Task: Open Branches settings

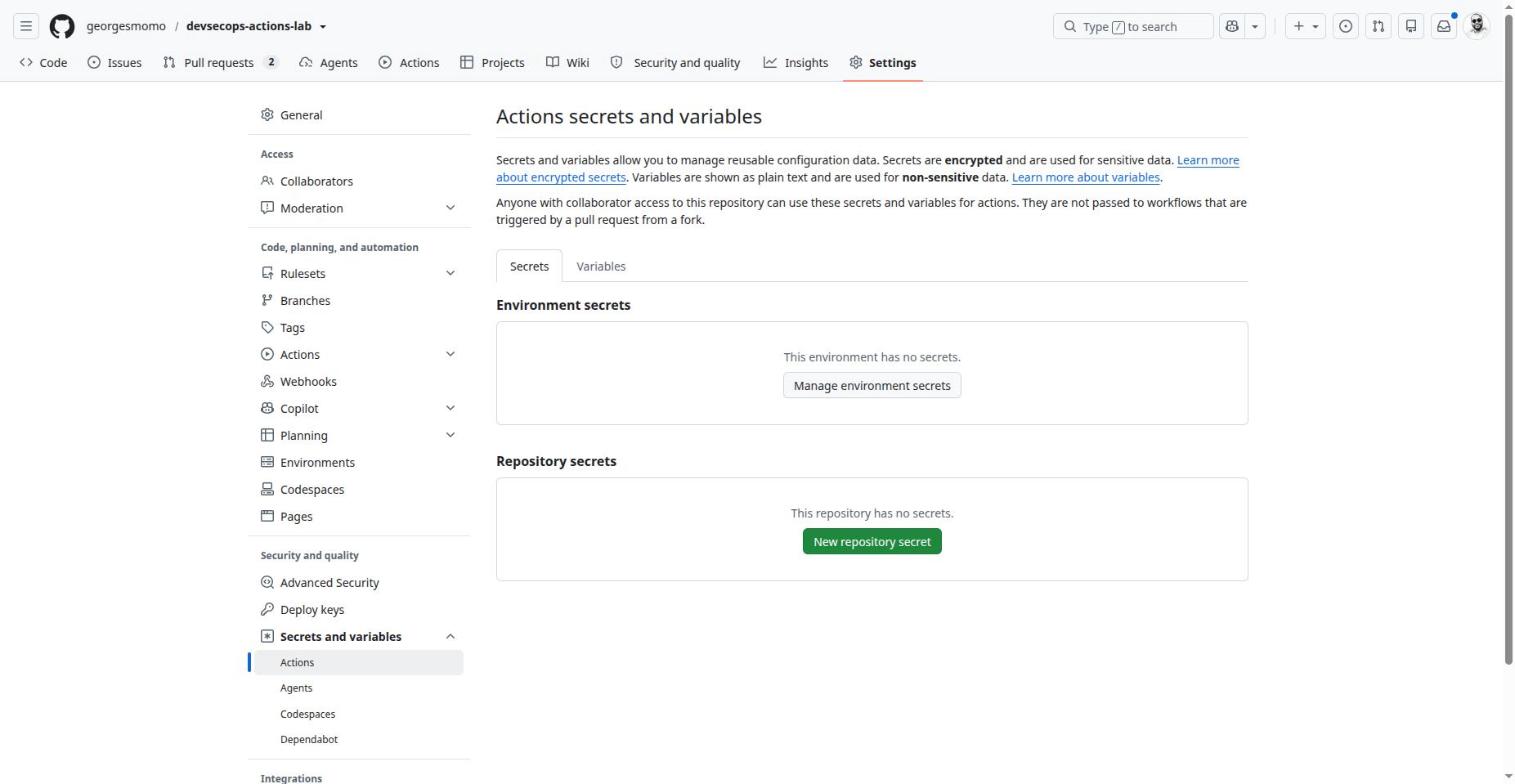Action: pyautogui.click(x=359, y=300)
